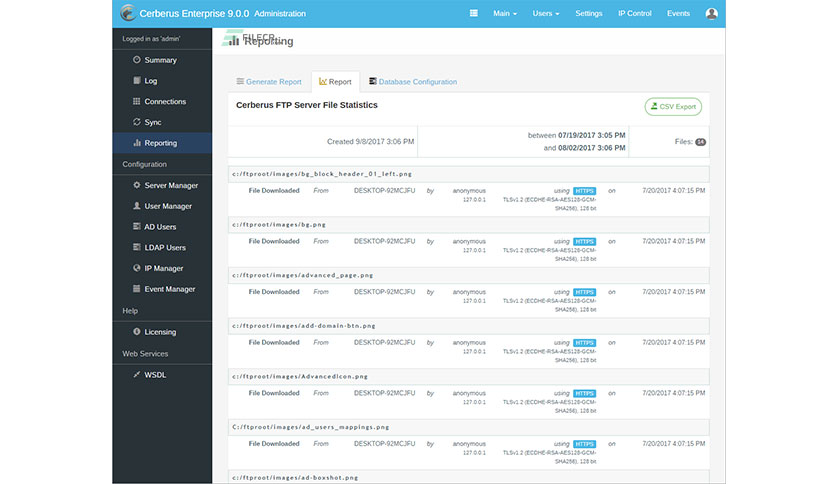Click HTTPS badge under add-domain-btn.png entry
This screenshot has height=484, width=836.
(584, 343)
